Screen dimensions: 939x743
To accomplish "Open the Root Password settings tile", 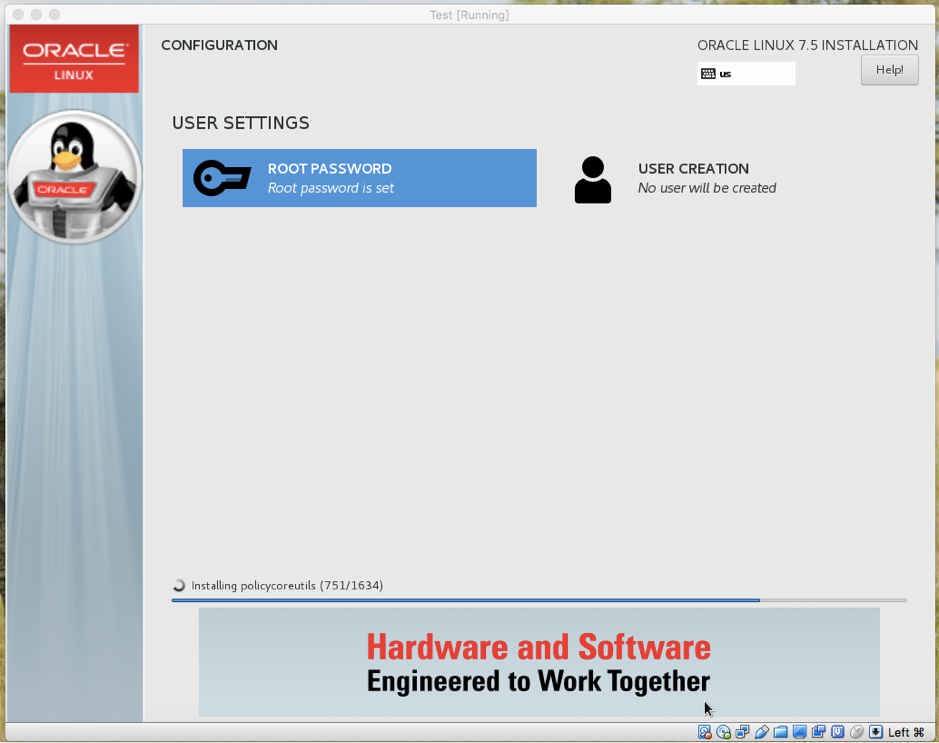I will click(359, 178).
